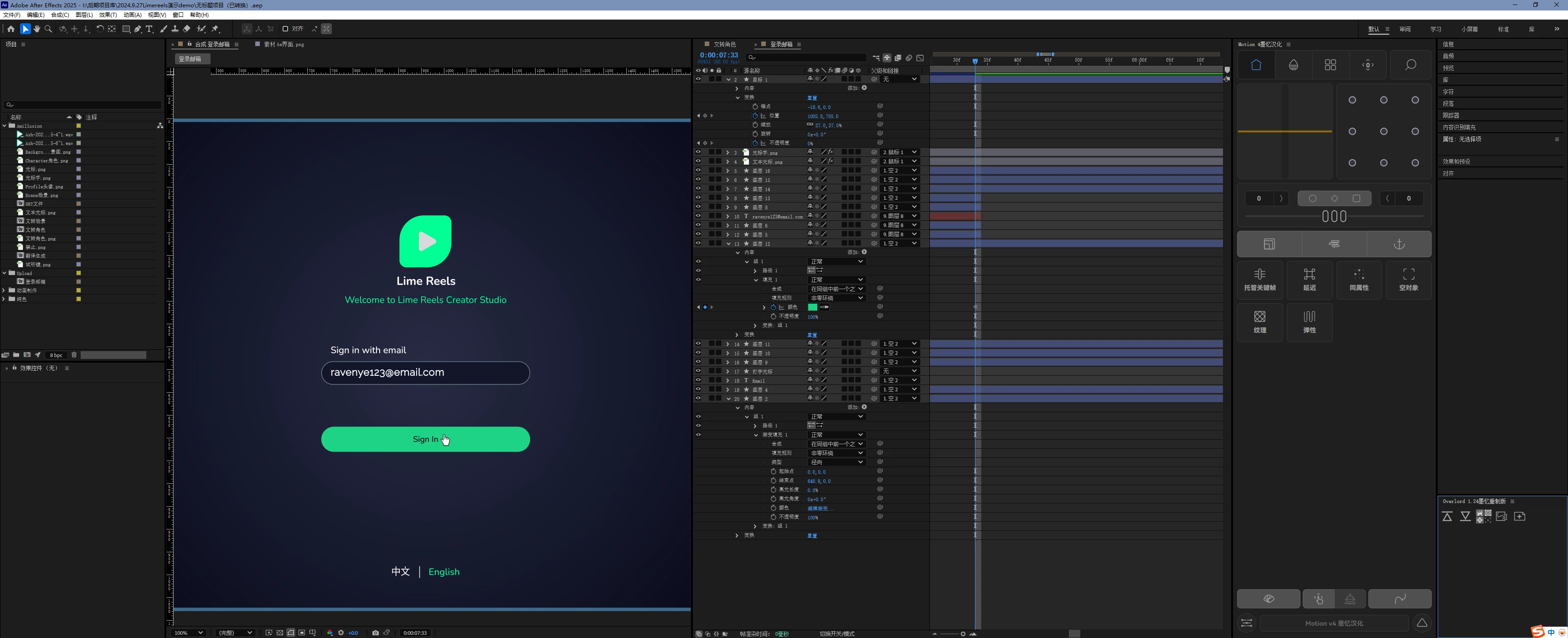Screen dimensions: 1568x638
Task: Toggle visibility of Email text layer
Action: (x=698, y=380)
